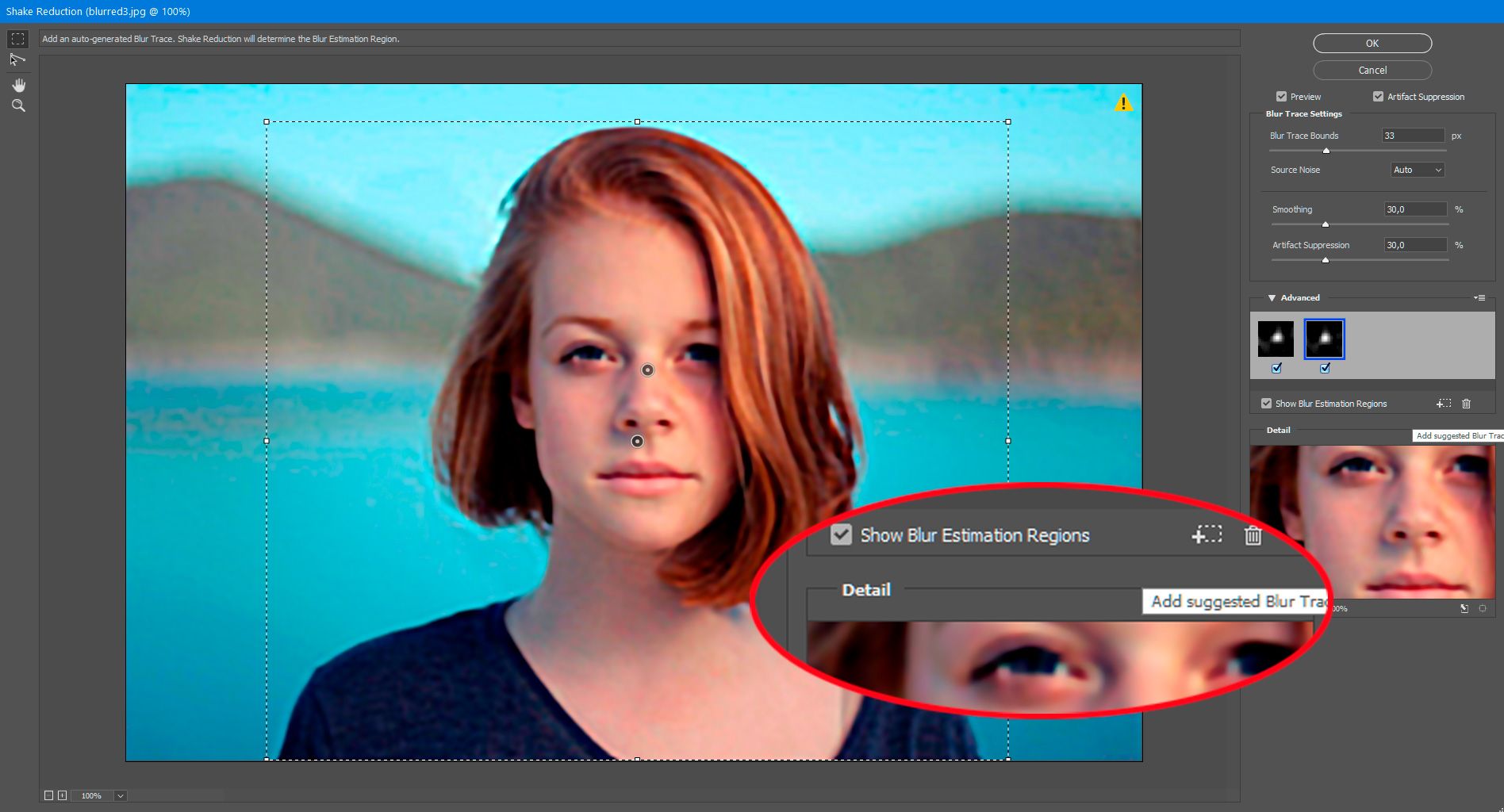Select the Blur Direction tool
This screenshot has height=812, width=1504.
[17, 59]
